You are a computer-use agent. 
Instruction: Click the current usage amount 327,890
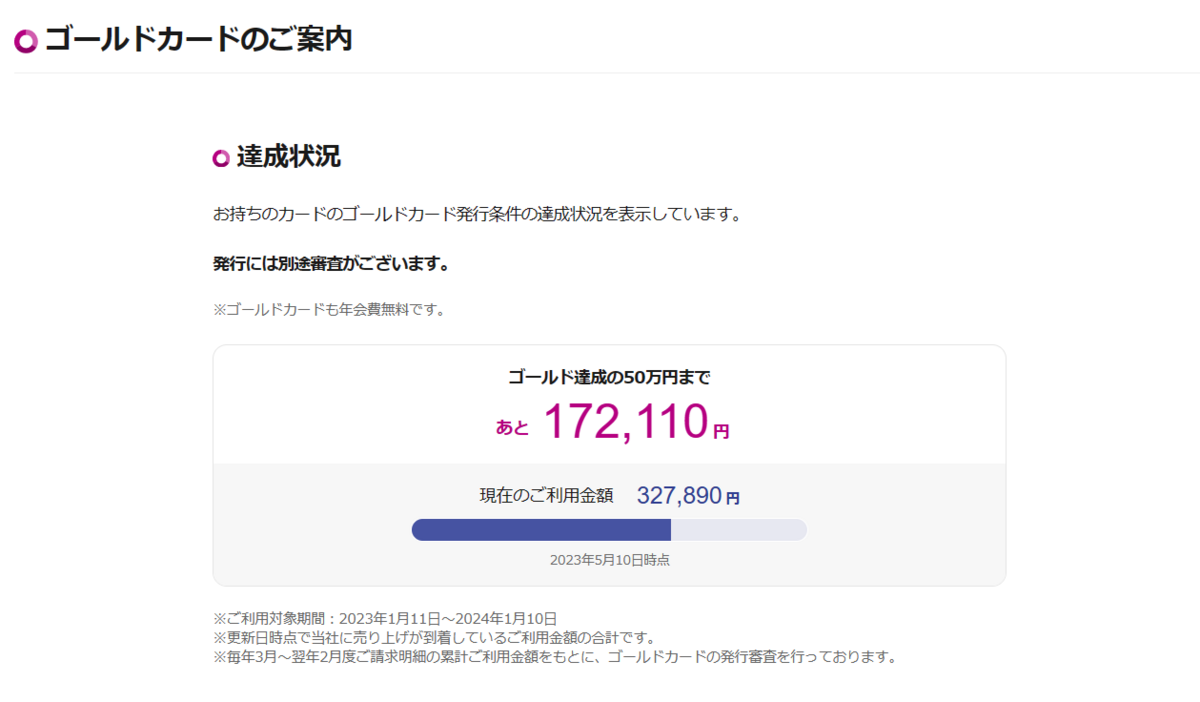[x=679, y=496]
